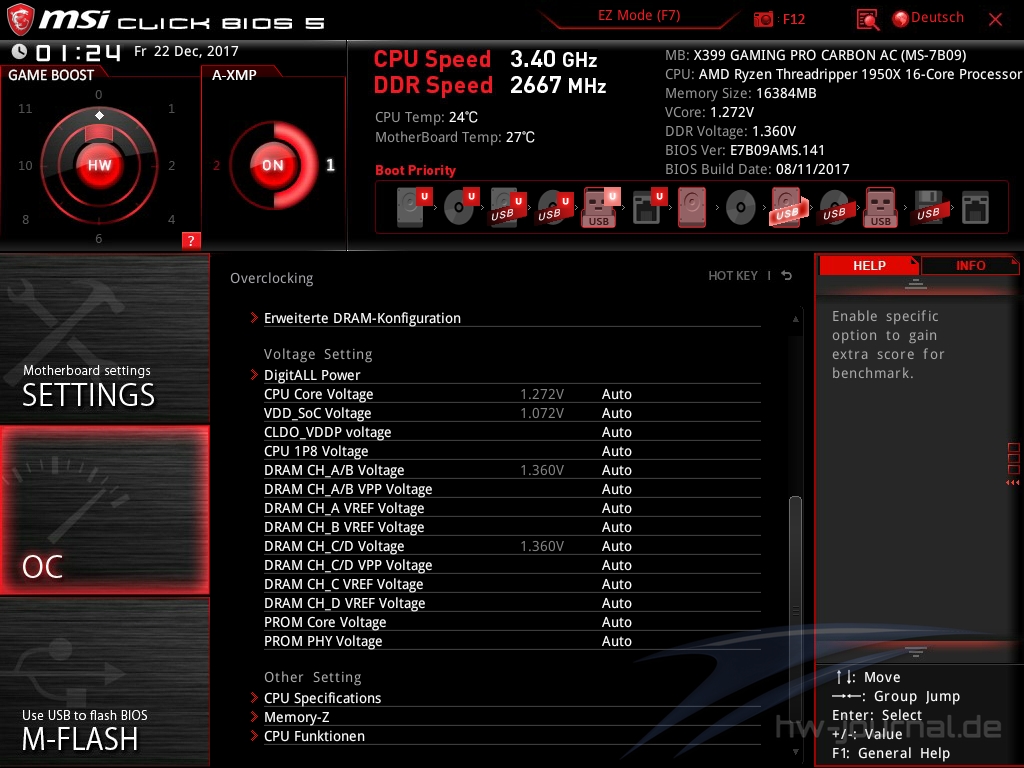This screenshot has width=1024, height=768.
Task: Click the scrollbar down arrow of settings list
Action: (x=795, y=752)
